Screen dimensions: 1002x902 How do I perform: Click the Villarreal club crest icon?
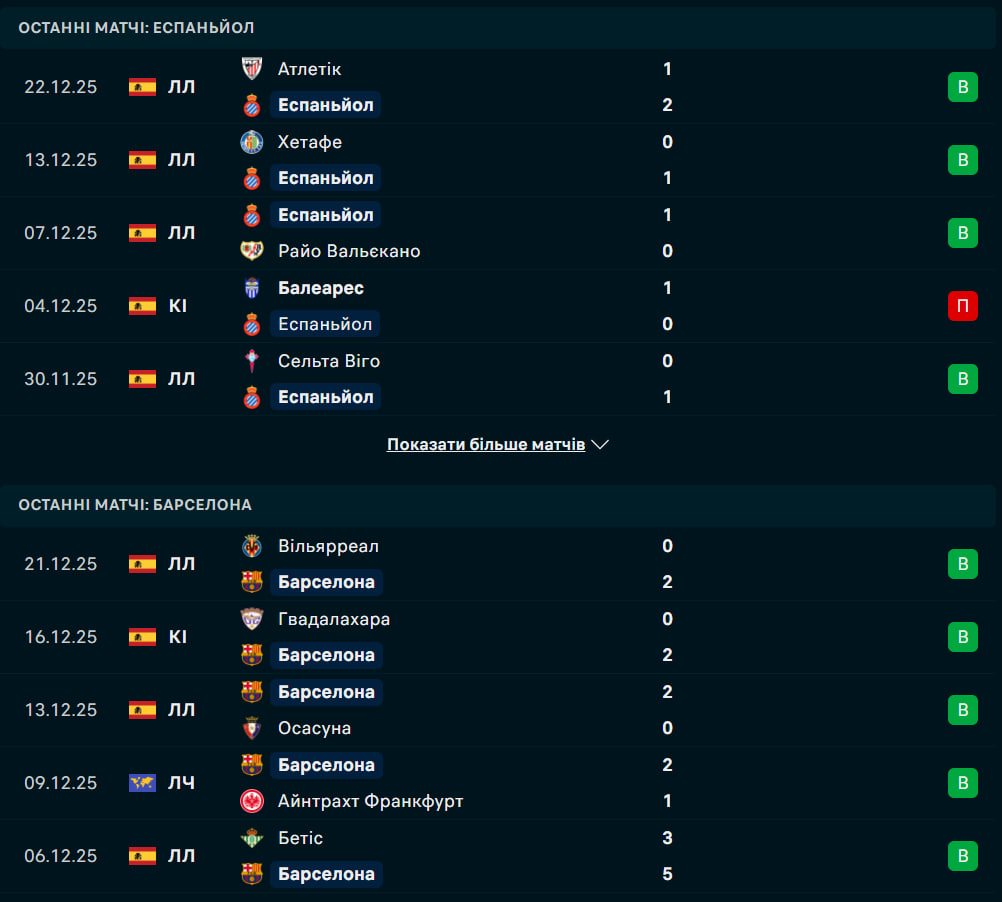252,546
